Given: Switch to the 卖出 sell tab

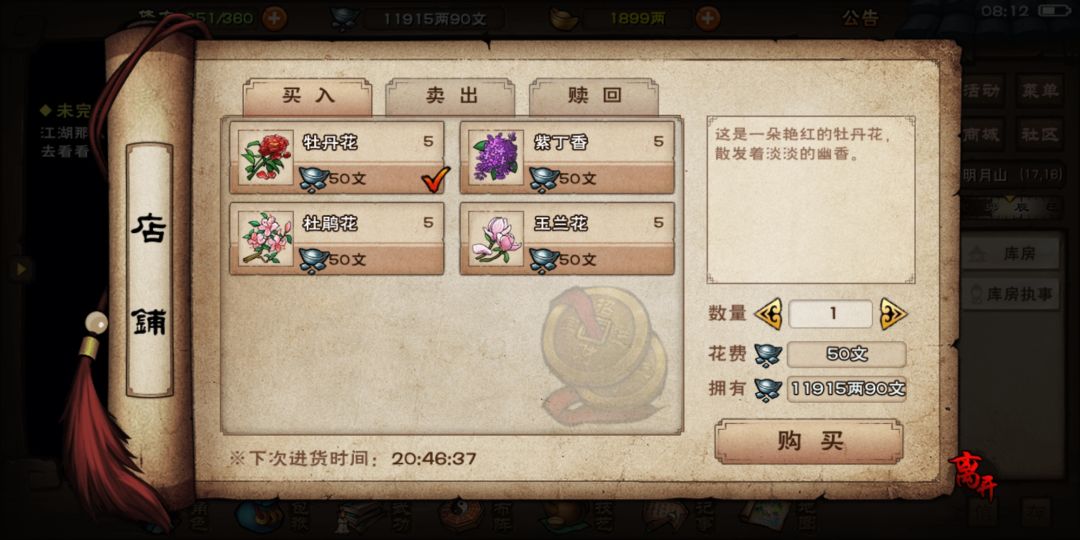Looking at the screenshot, I should (x=450, y=96).
